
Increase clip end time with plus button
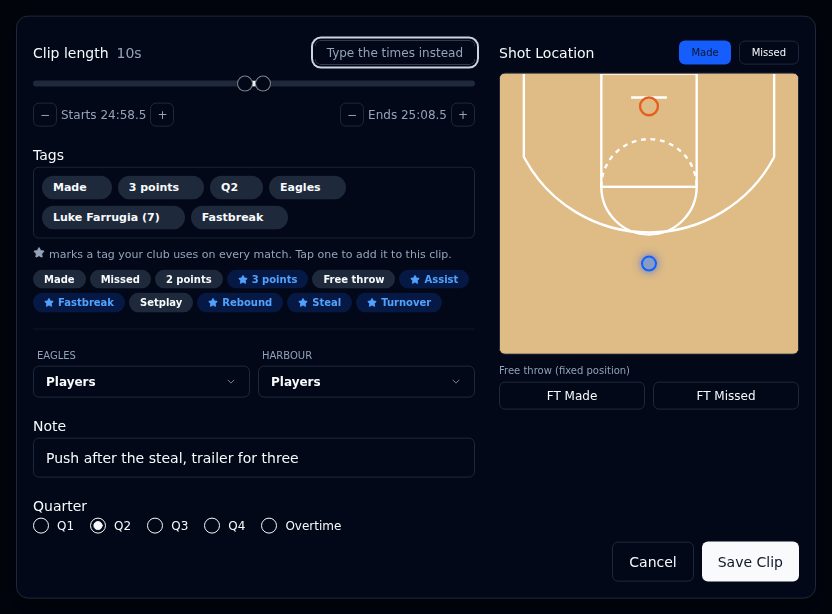click(463, 115)
